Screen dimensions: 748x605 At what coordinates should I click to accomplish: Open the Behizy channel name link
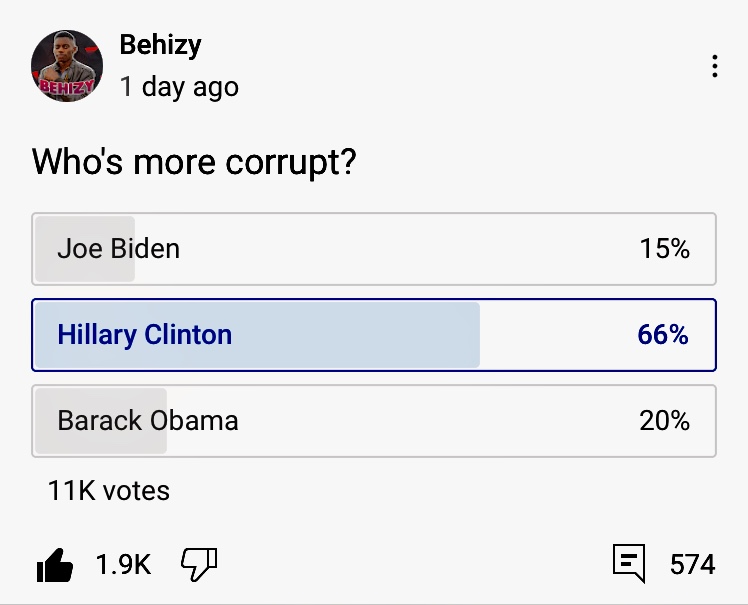pyautogui.click(x=160, y=45)
